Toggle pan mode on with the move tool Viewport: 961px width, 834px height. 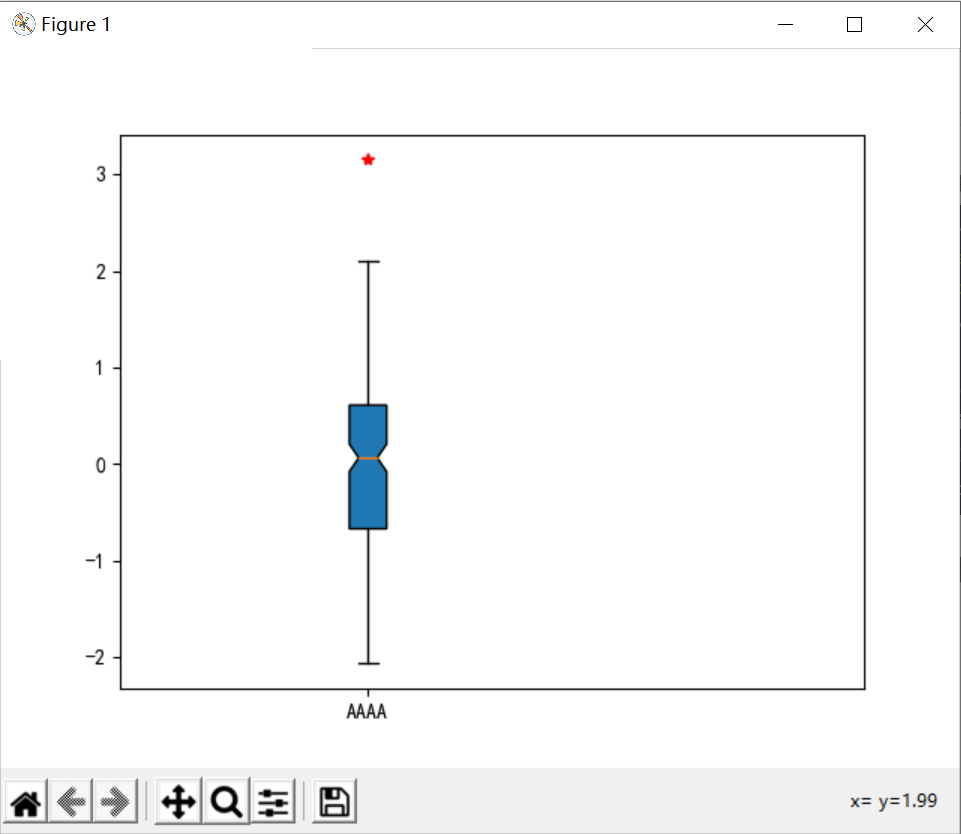click(x=177, y=800)
